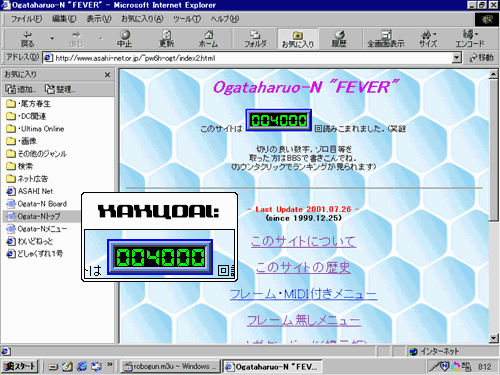Go to Home (ホーム) icon
The width and height of the screenshot is (500, 375).
tap(208, 39)
